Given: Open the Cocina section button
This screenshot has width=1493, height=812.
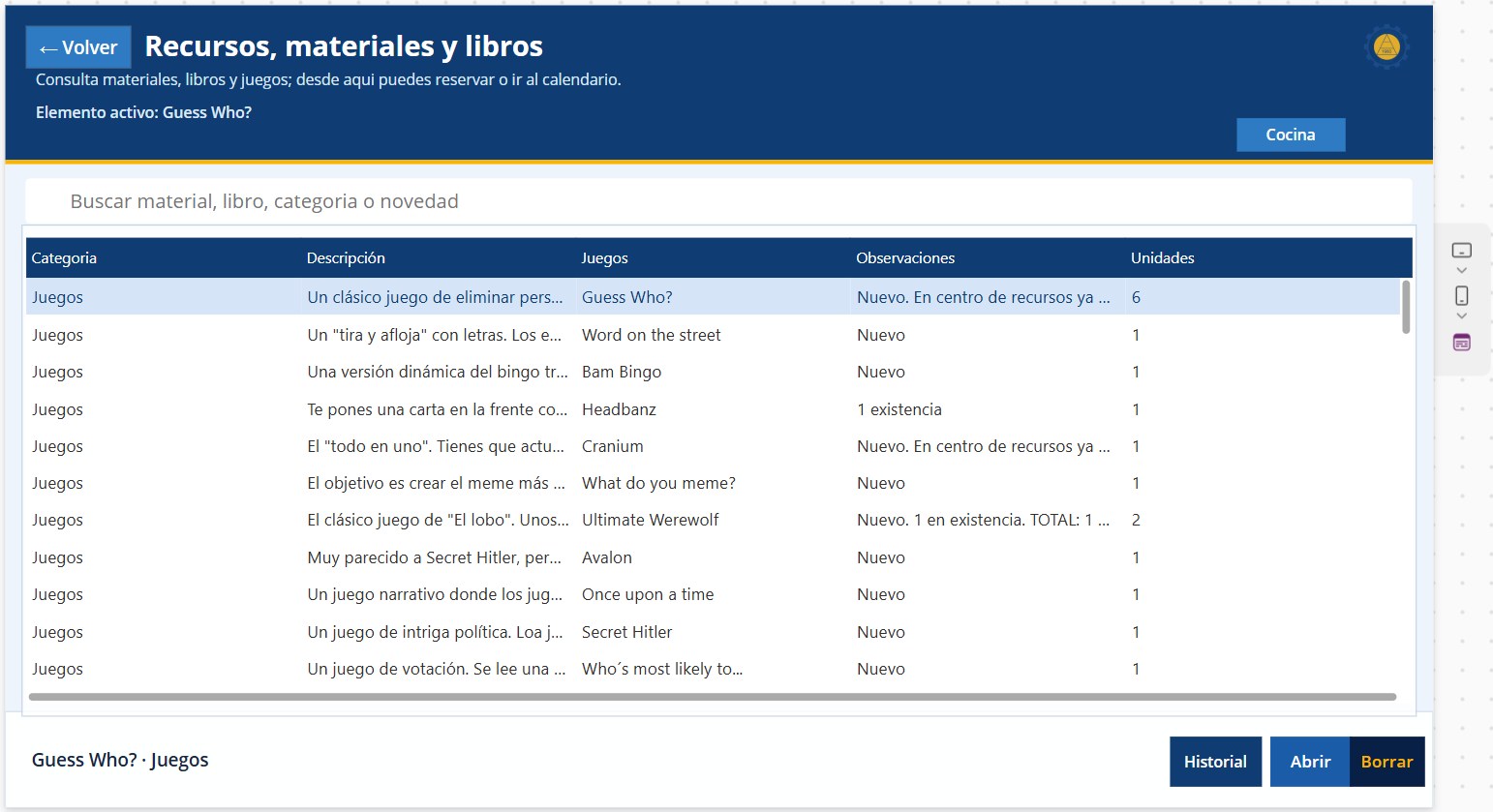Looking at the screenshot, I should [x=1291, y=135].
